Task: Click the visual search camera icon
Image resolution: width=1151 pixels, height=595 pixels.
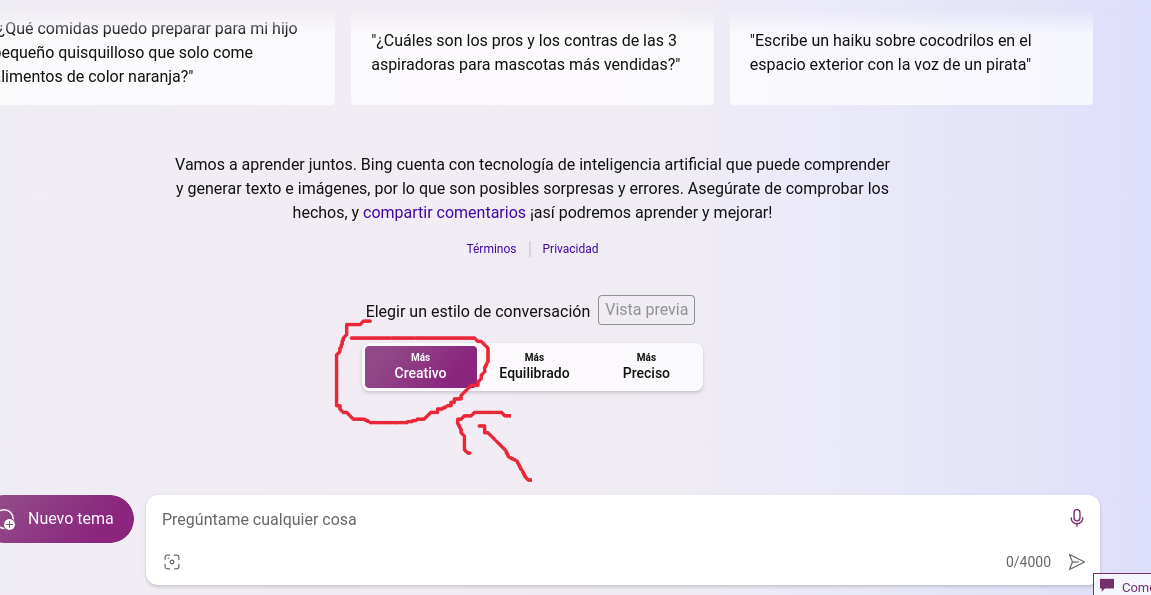Action: coord(172,562)
